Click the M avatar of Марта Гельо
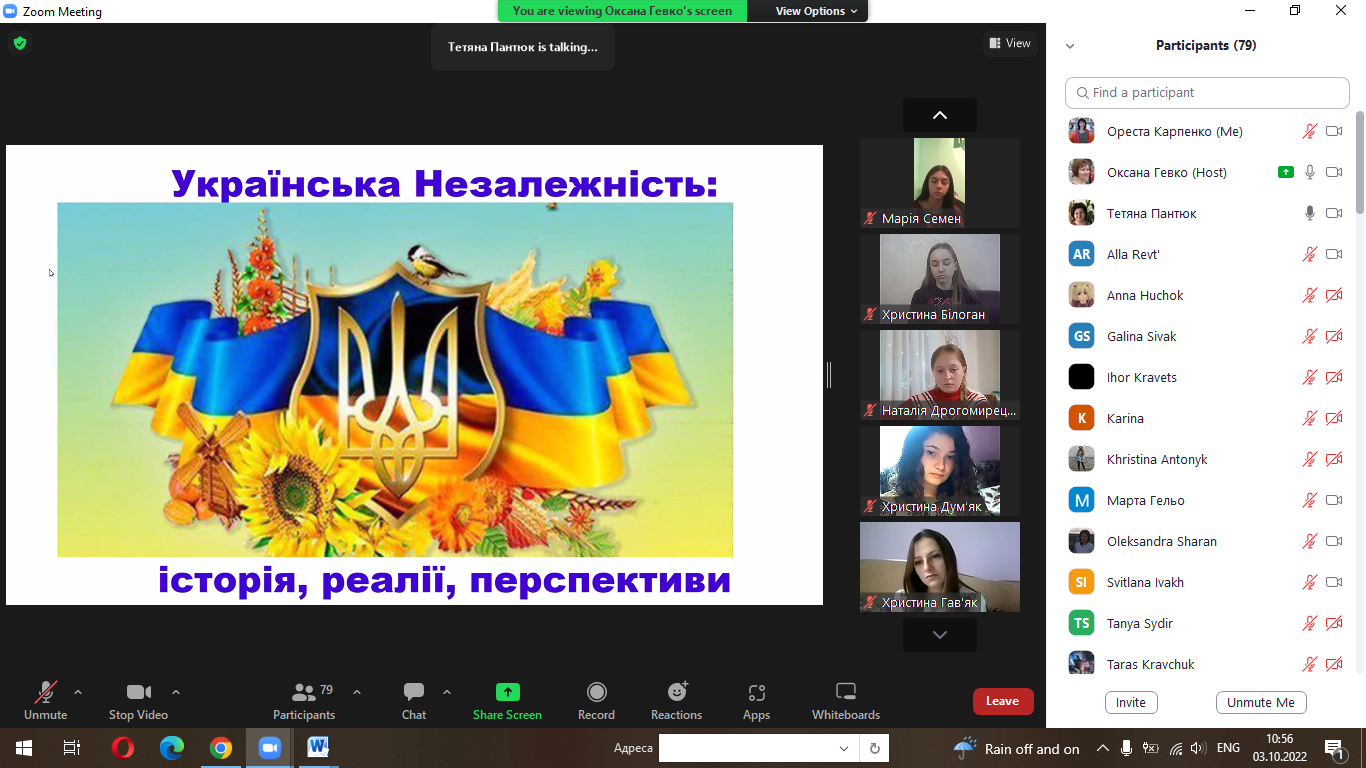Screen dimensions: 1366x768 [x=1081, y=500]
